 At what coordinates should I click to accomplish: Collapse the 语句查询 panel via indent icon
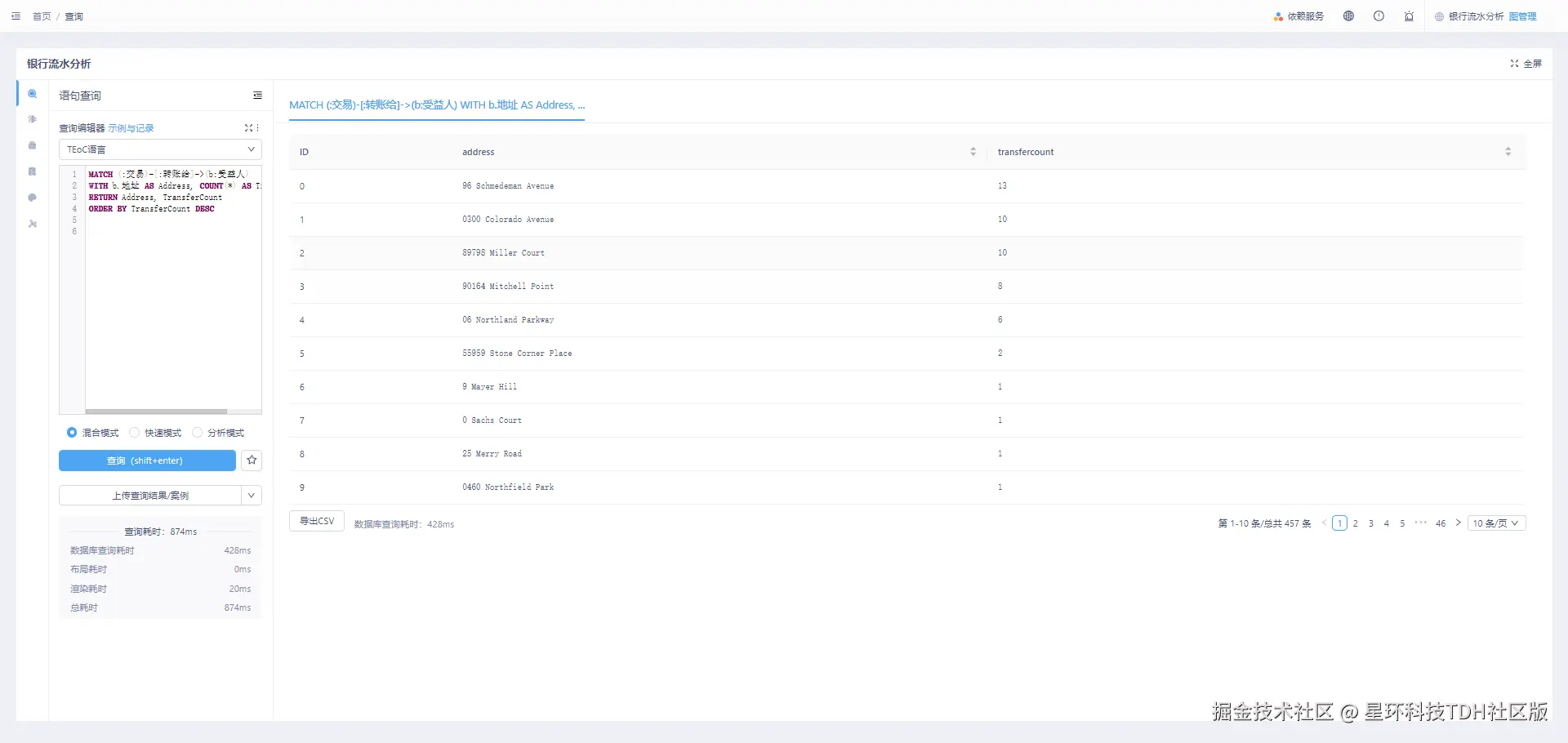258,96
